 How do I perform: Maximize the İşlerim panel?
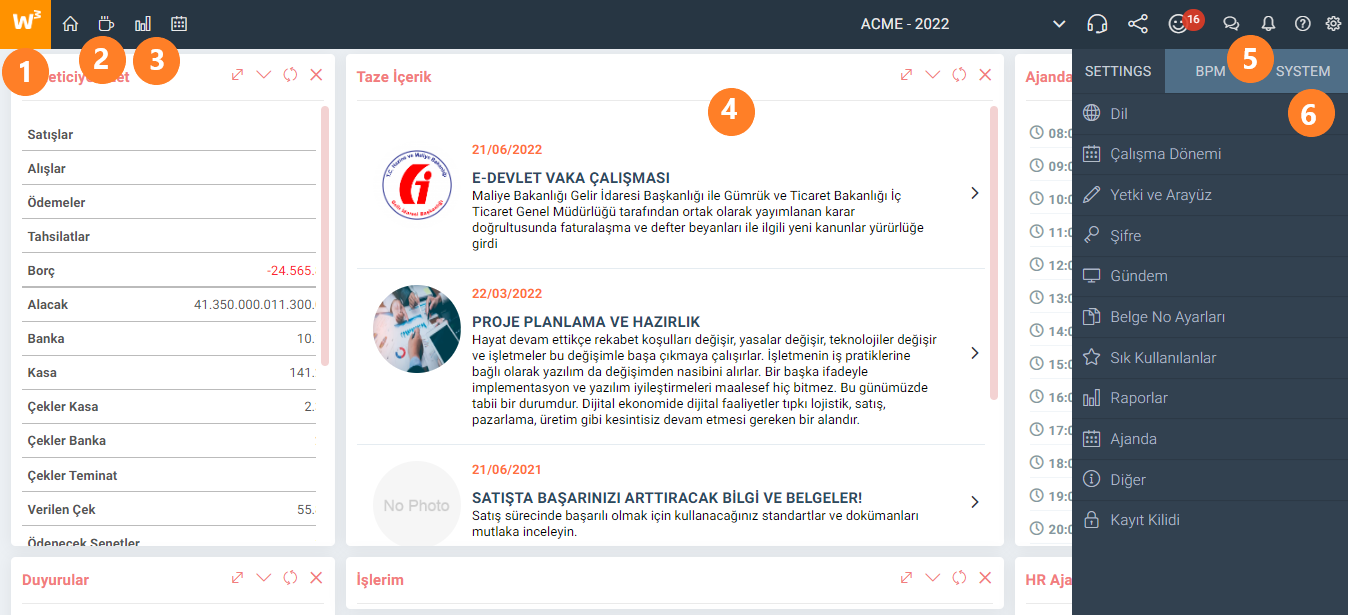click(906, 578)
